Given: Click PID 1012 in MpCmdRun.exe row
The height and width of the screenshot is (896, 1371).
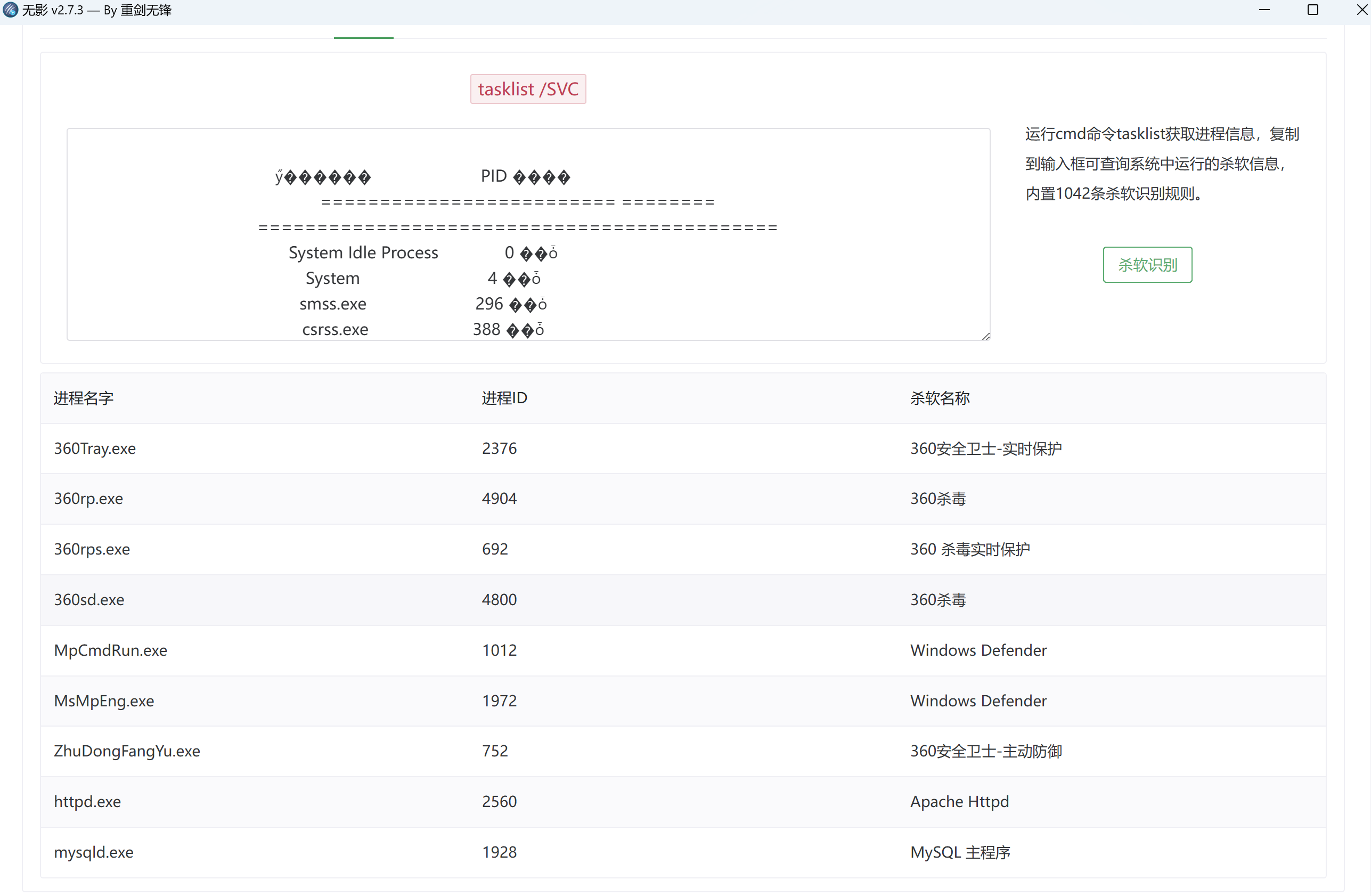Looking at the screenshot, I should pos(499,650).
